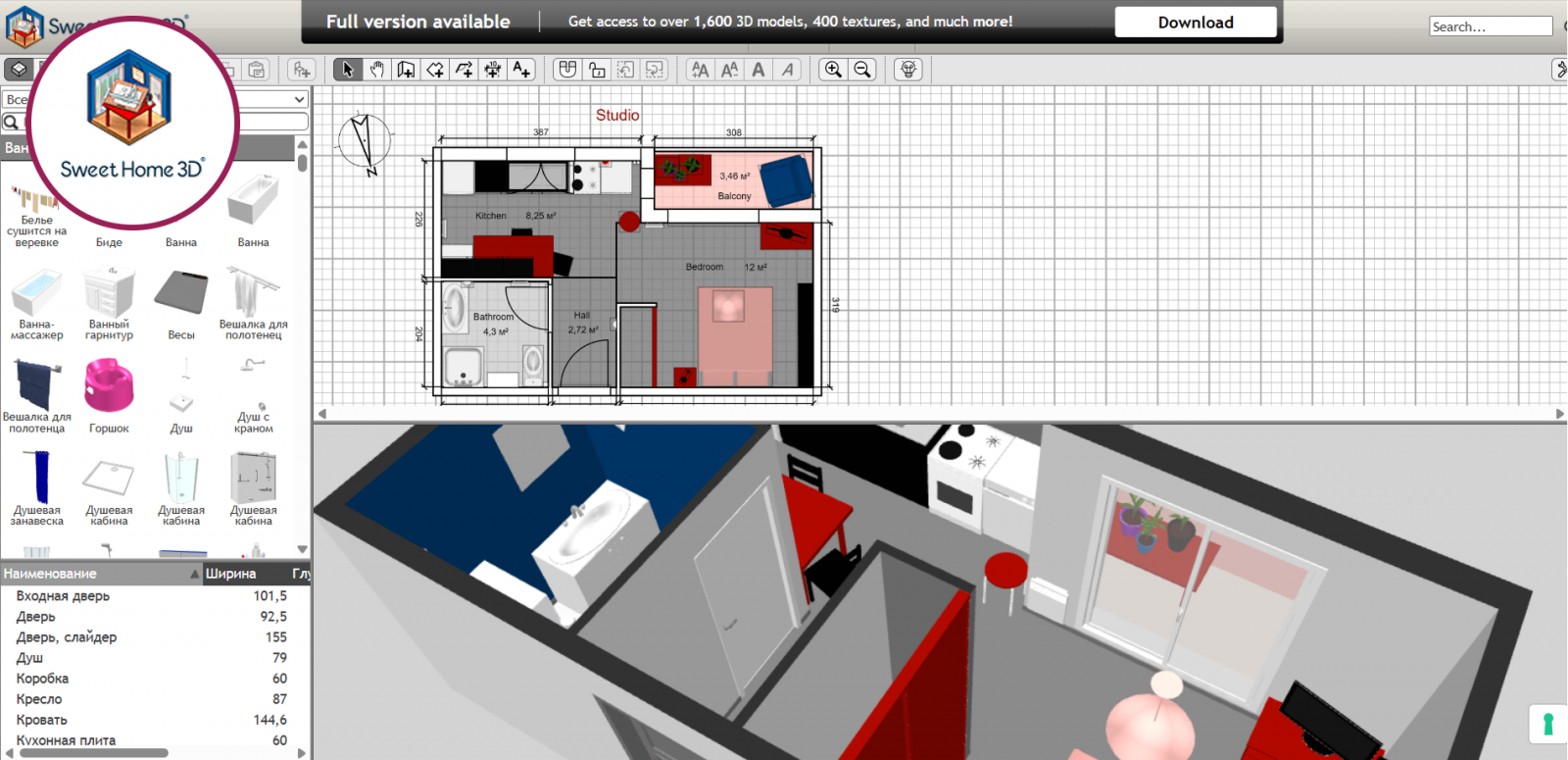Choose the create rooms tool
The width and height of the screenshot is (1568, 760).
coord(435,70)
